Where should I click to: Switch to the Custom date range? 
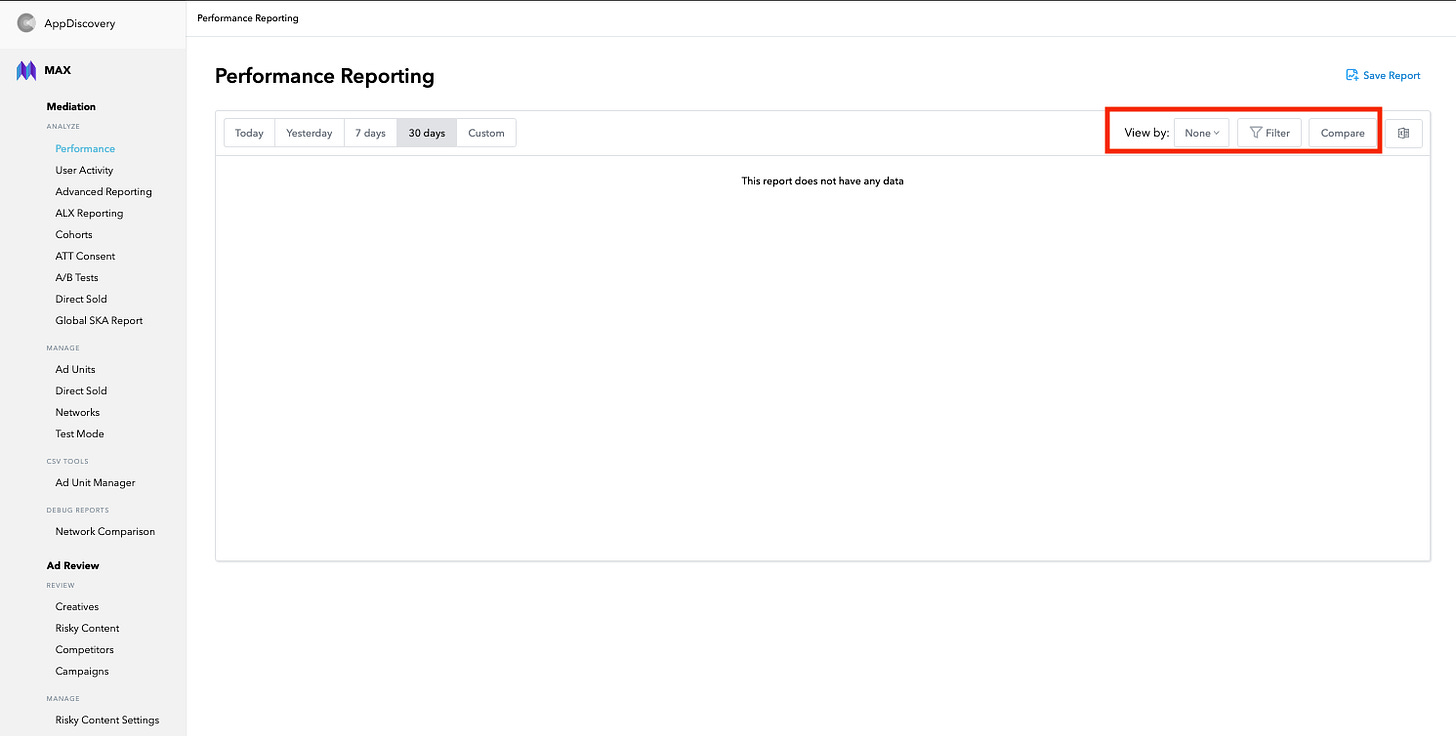pos(486,132)
